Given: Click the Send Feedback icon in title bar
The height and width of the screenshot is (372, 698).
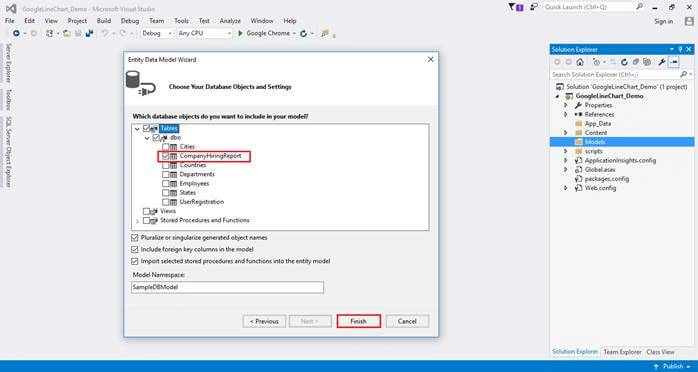Looking at the screenshot, I should click(533, 7).
